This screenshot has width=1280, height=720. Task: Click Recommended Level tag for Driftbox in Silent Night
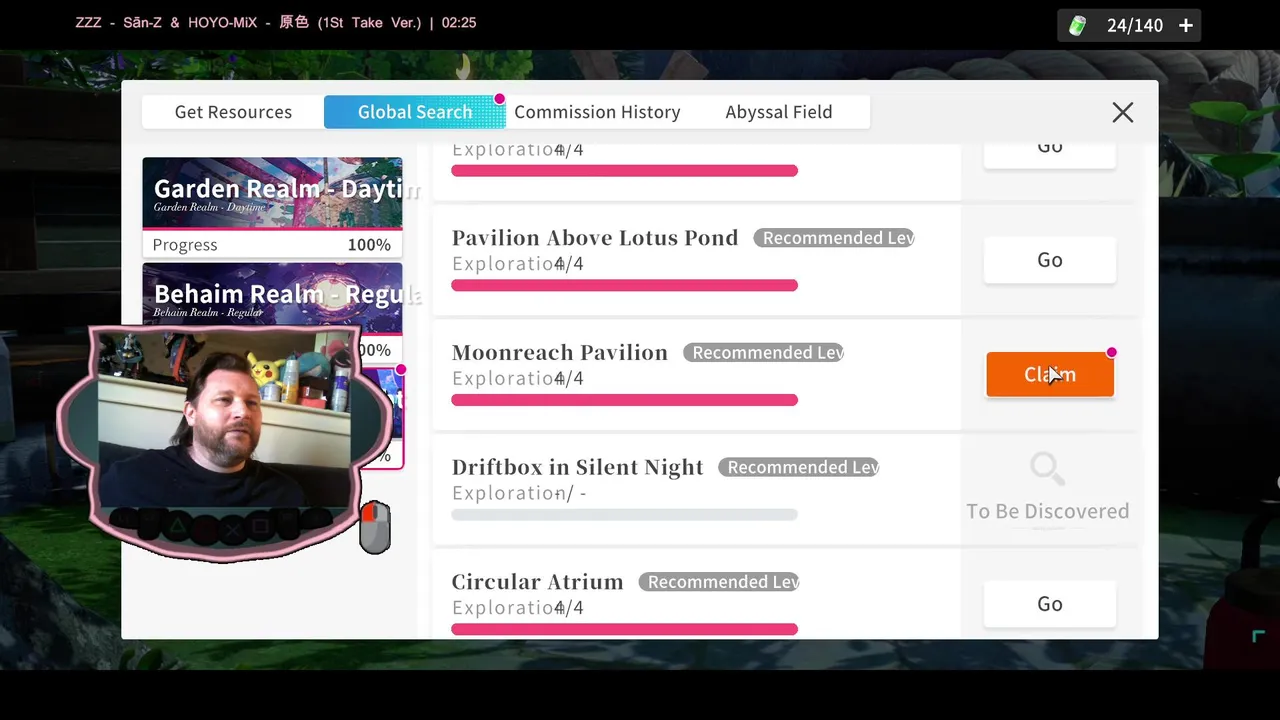click(800, 467)
